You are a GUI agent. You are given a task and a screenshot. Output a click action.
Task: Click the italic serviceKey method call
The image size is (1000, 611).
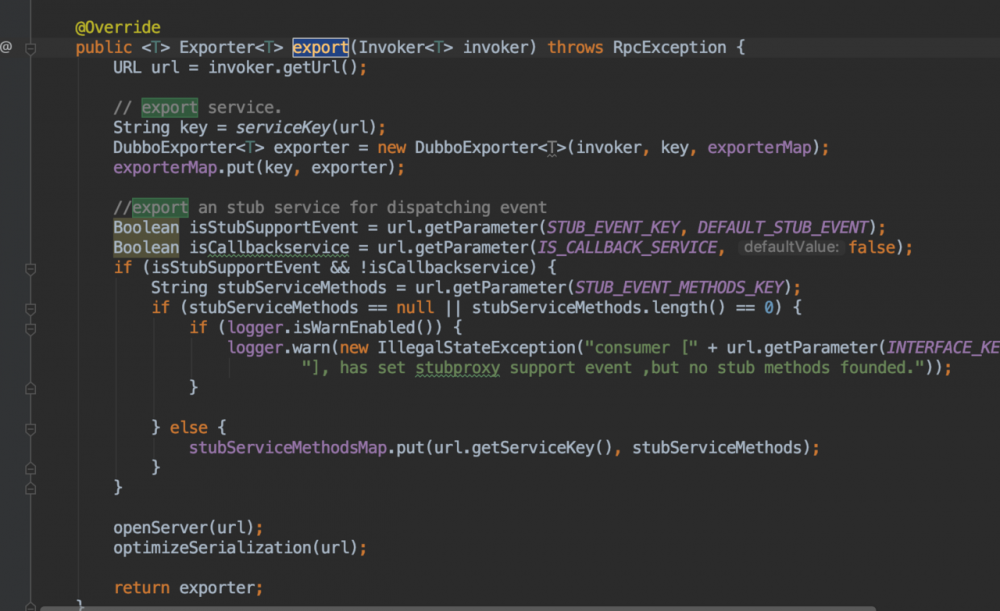pos(283,128)
